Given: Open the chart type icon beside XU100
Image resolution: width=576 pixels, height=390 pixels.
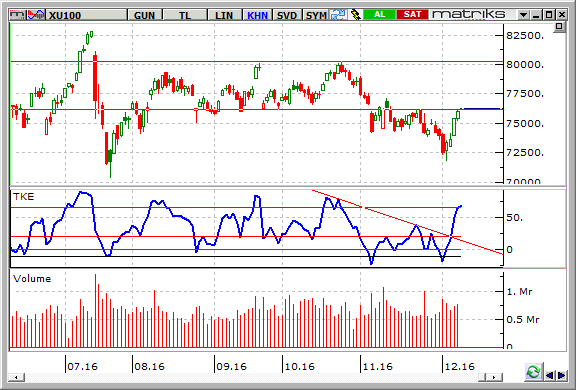Looking at the screenshot, I should (x=36, y=15).
